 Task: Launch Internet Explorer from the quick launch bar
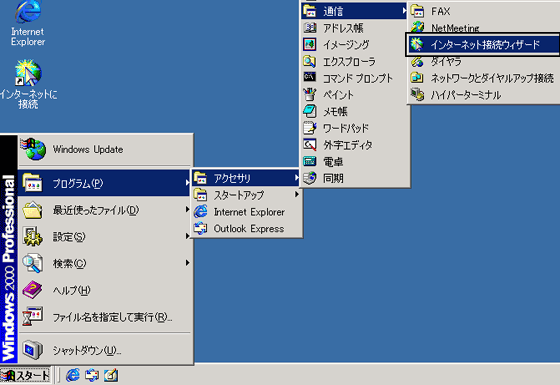73,375
